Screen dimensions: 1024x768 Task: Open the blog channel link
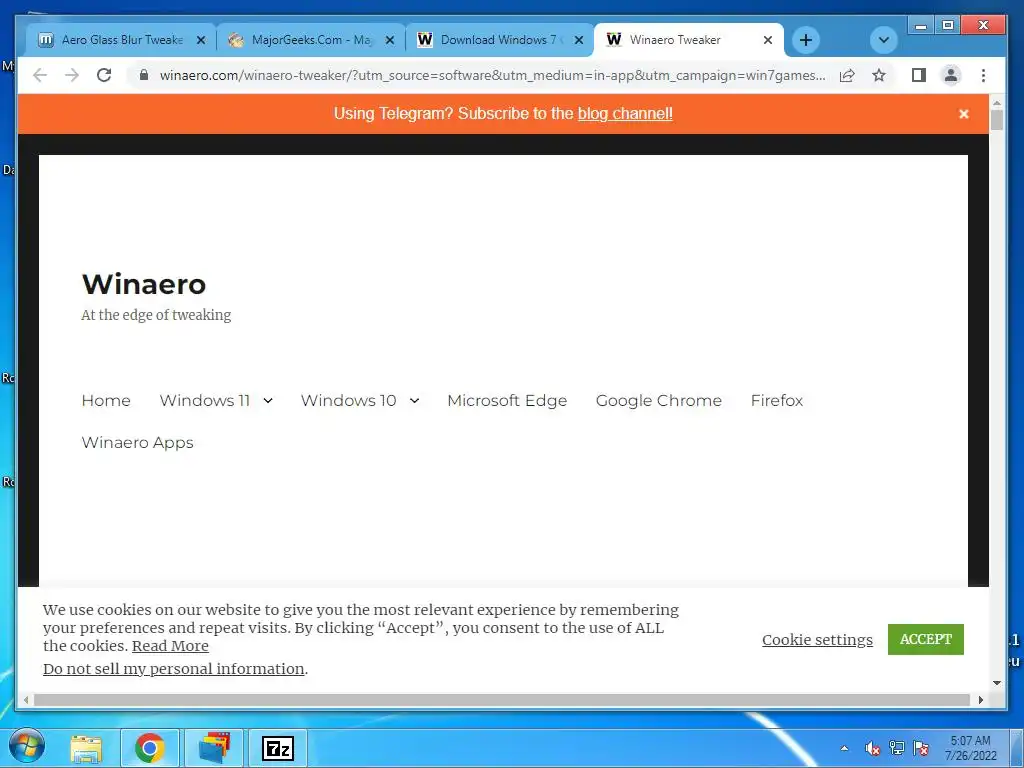pos(625,114)
